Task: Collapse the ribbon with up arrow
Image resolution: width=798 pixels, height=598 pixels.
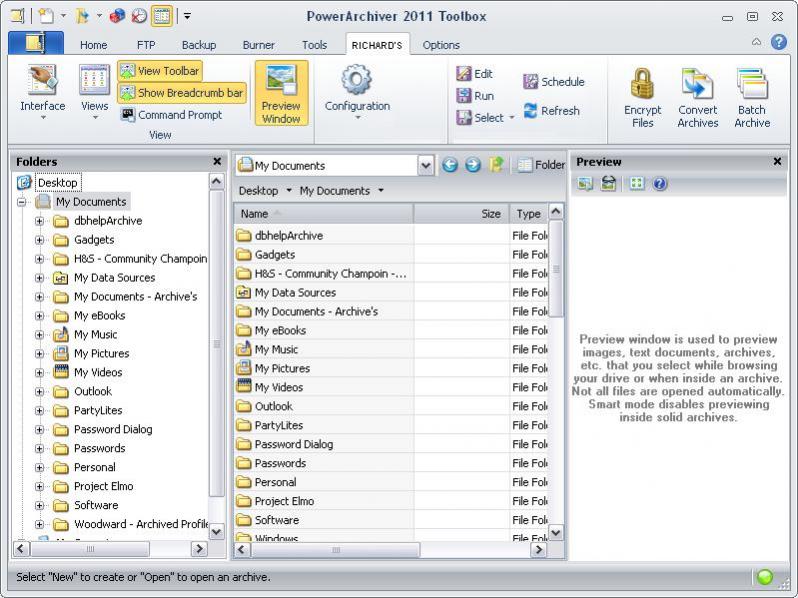Action: [757, 42]
